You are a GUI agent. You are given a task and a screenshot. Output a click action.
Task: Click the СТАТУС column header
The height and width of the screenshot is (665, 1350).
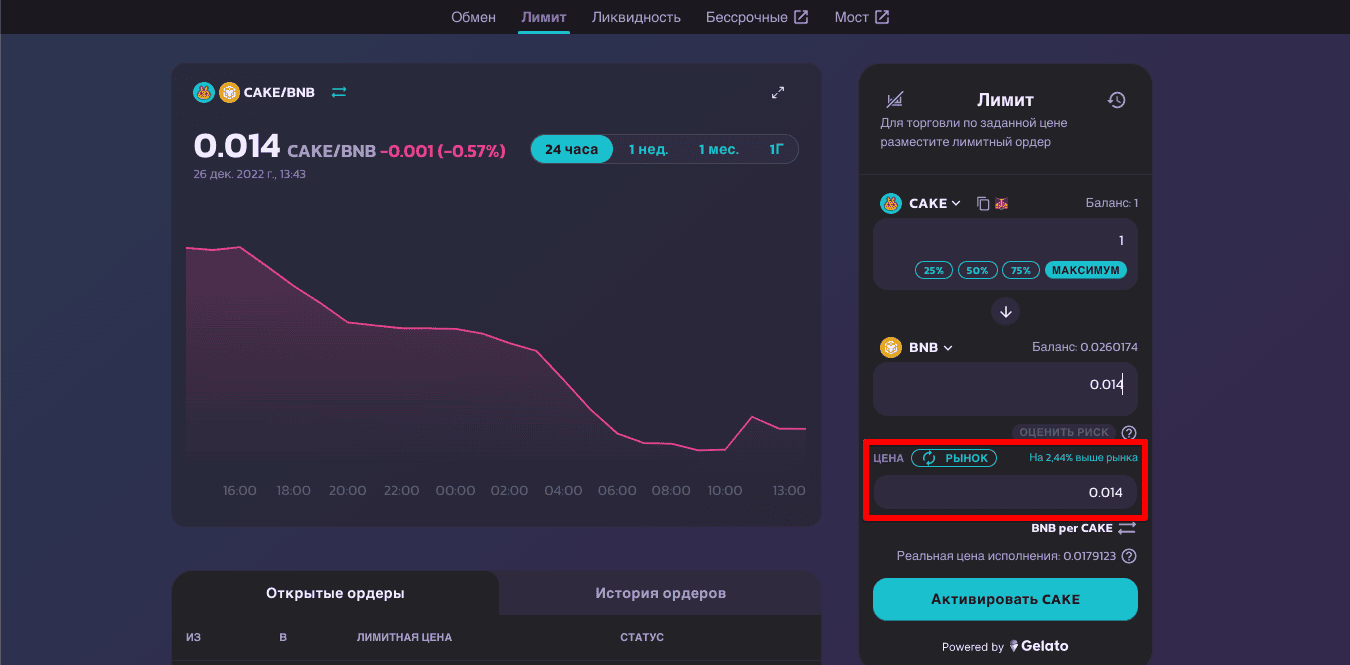642,637
